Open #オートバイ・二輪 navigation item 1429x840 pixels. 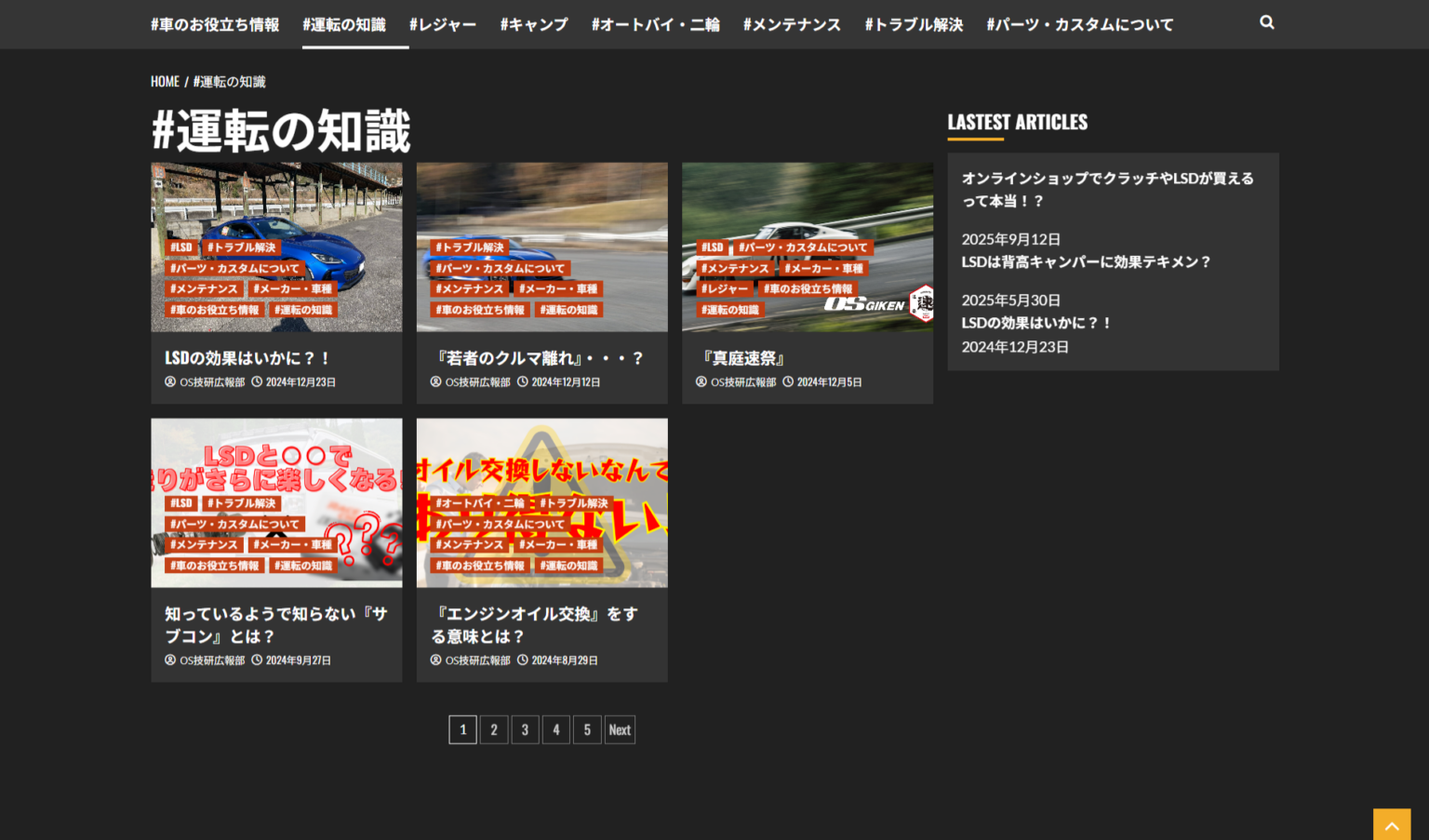coord(656,24)
